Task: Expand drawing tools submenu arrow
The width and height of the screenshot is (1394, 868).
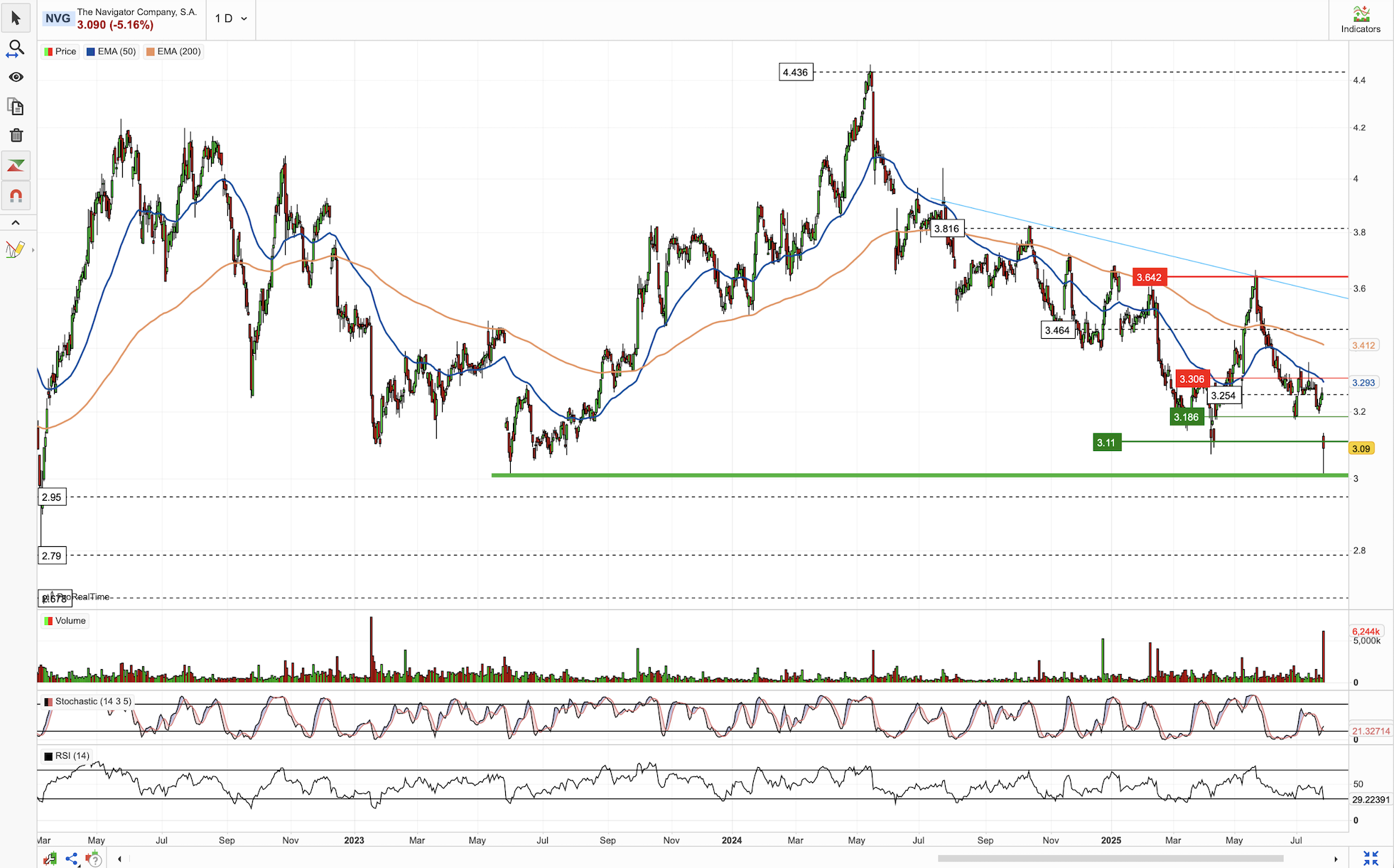Action: point(33,250)
